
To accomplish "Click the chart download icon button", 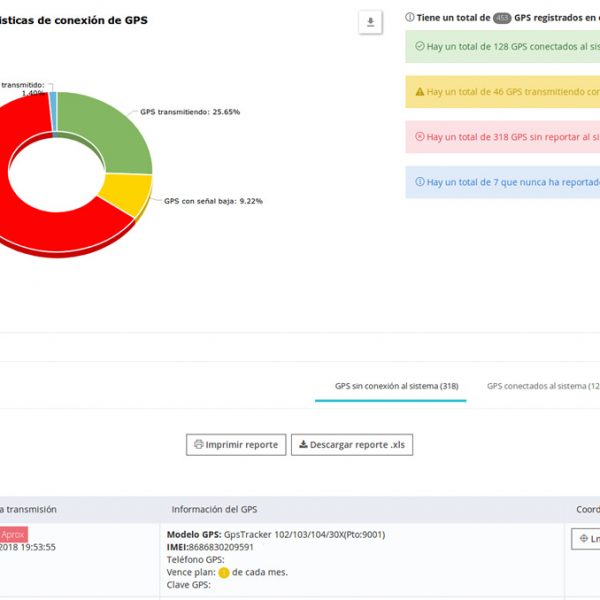I will [x=370, y=22].
